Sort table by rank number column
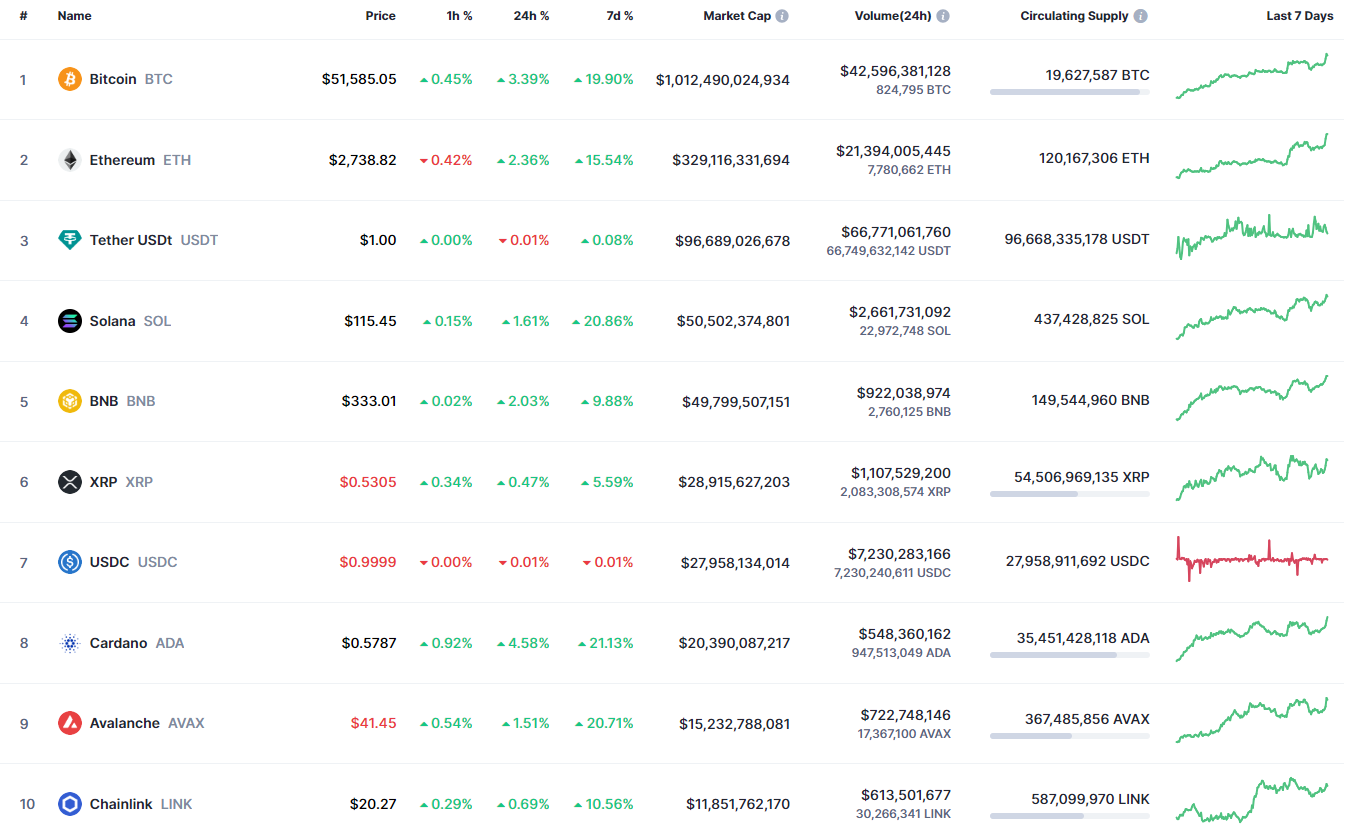Viewport: 1359px width, 830px height. coord(23,16)
